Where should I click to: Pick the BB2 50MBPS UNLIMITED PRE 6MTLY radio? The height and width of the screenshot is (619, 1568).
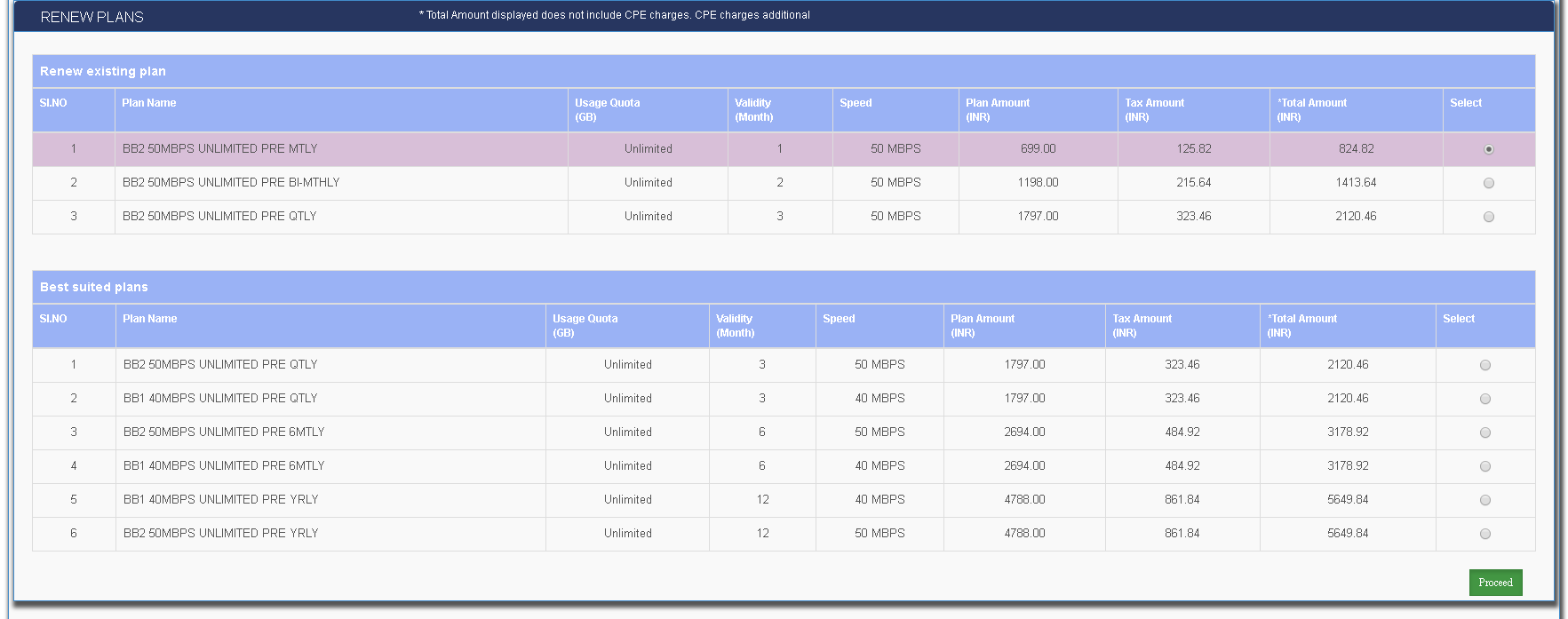pos(1485,433)
